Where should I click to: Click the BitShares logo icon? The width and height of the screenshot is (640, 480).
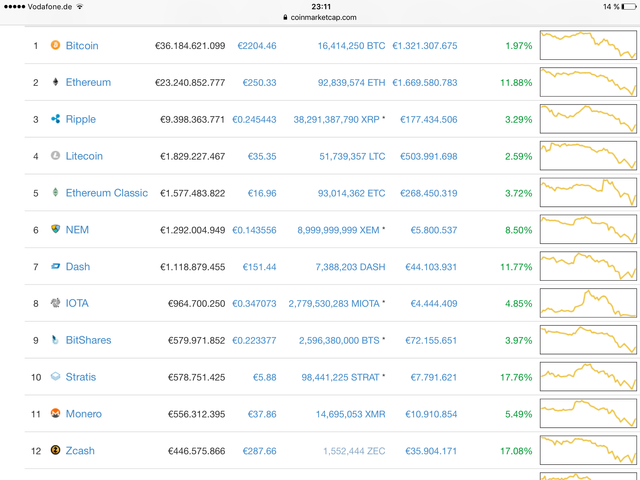(55, 340)
